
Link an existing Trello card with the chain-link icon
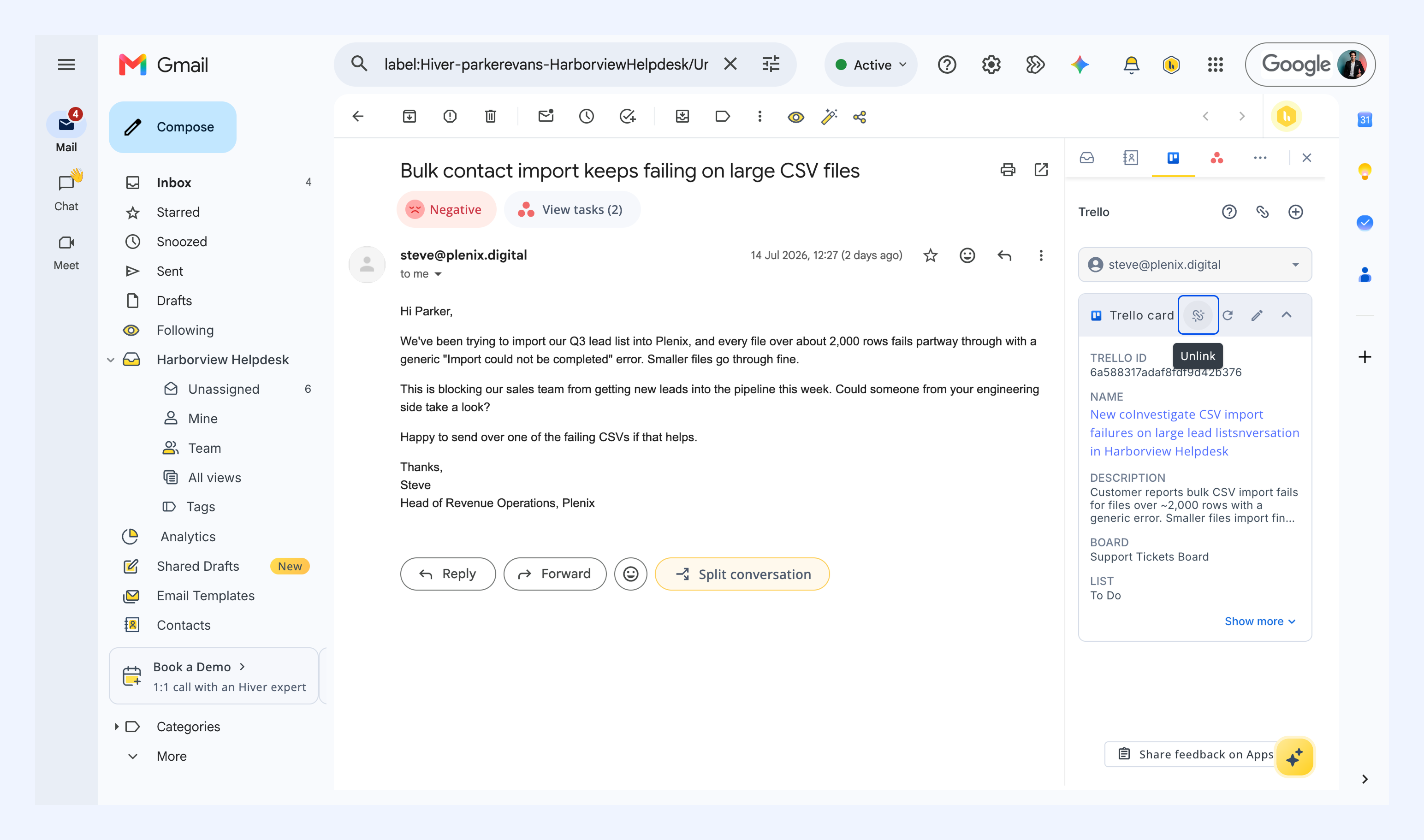(1262, 212)
